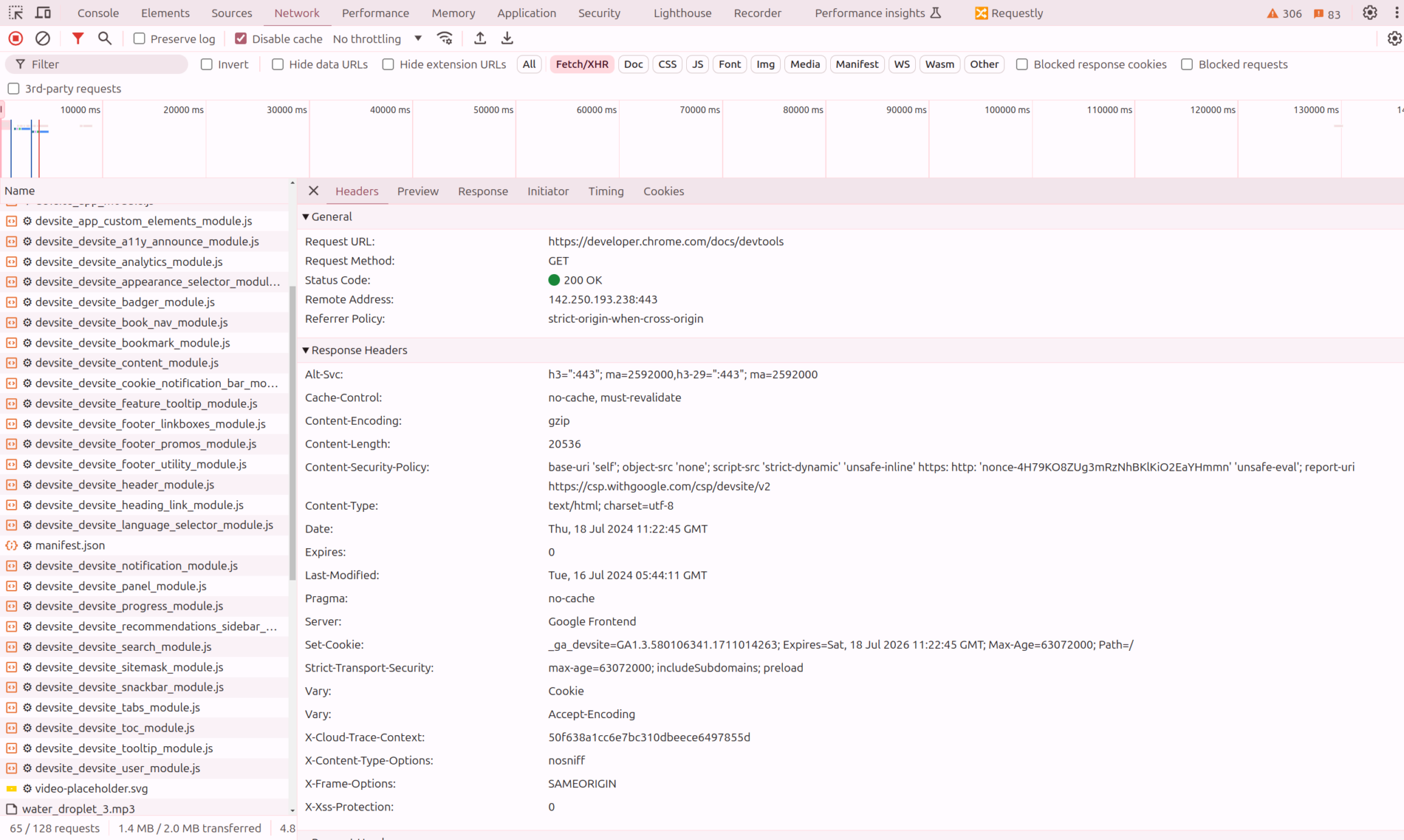Select the manifest.json request

click(x=70, y=545)
